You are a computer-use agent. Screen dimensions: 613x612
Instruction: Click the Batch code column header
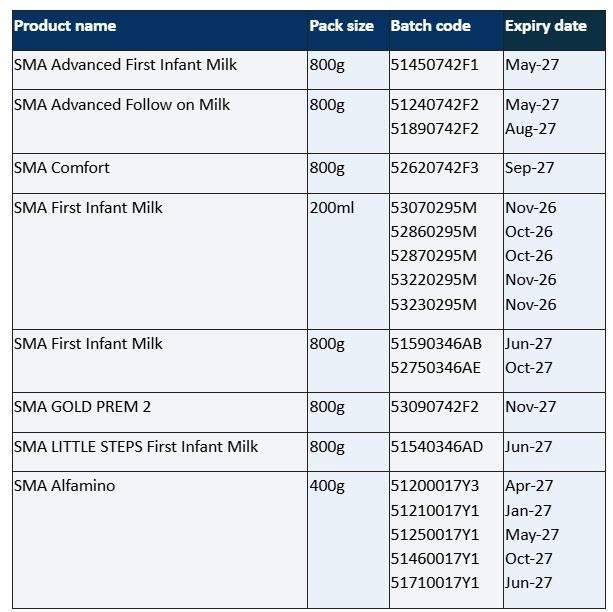[430, 26]
